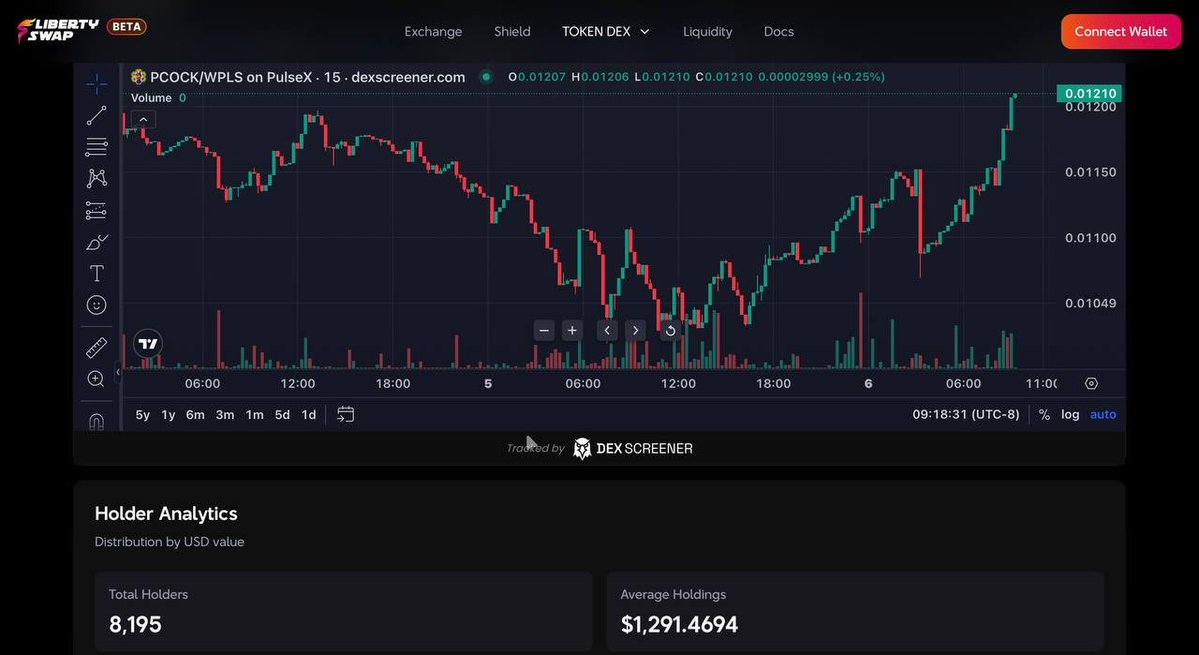Toggle the magnet snapping mode

96,421
